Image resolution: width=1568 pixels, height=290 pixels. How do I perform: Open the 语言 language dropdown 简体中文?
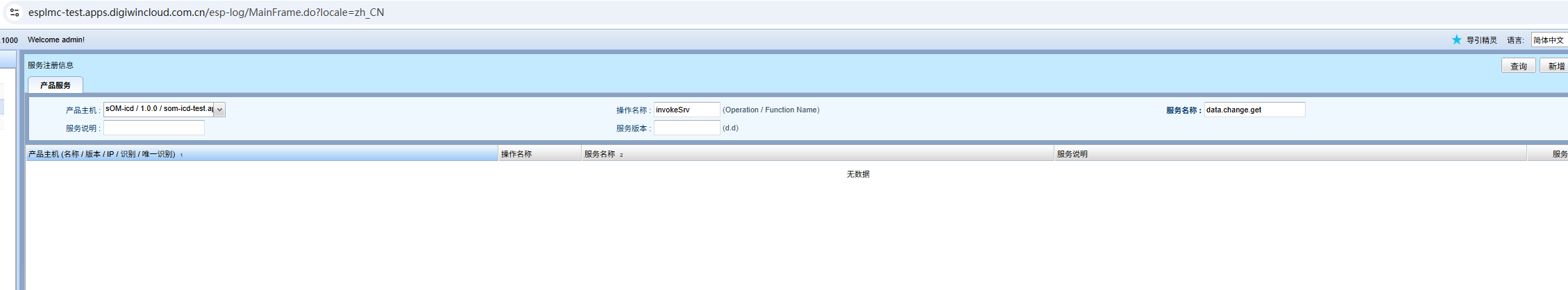tap(1549, 40)
